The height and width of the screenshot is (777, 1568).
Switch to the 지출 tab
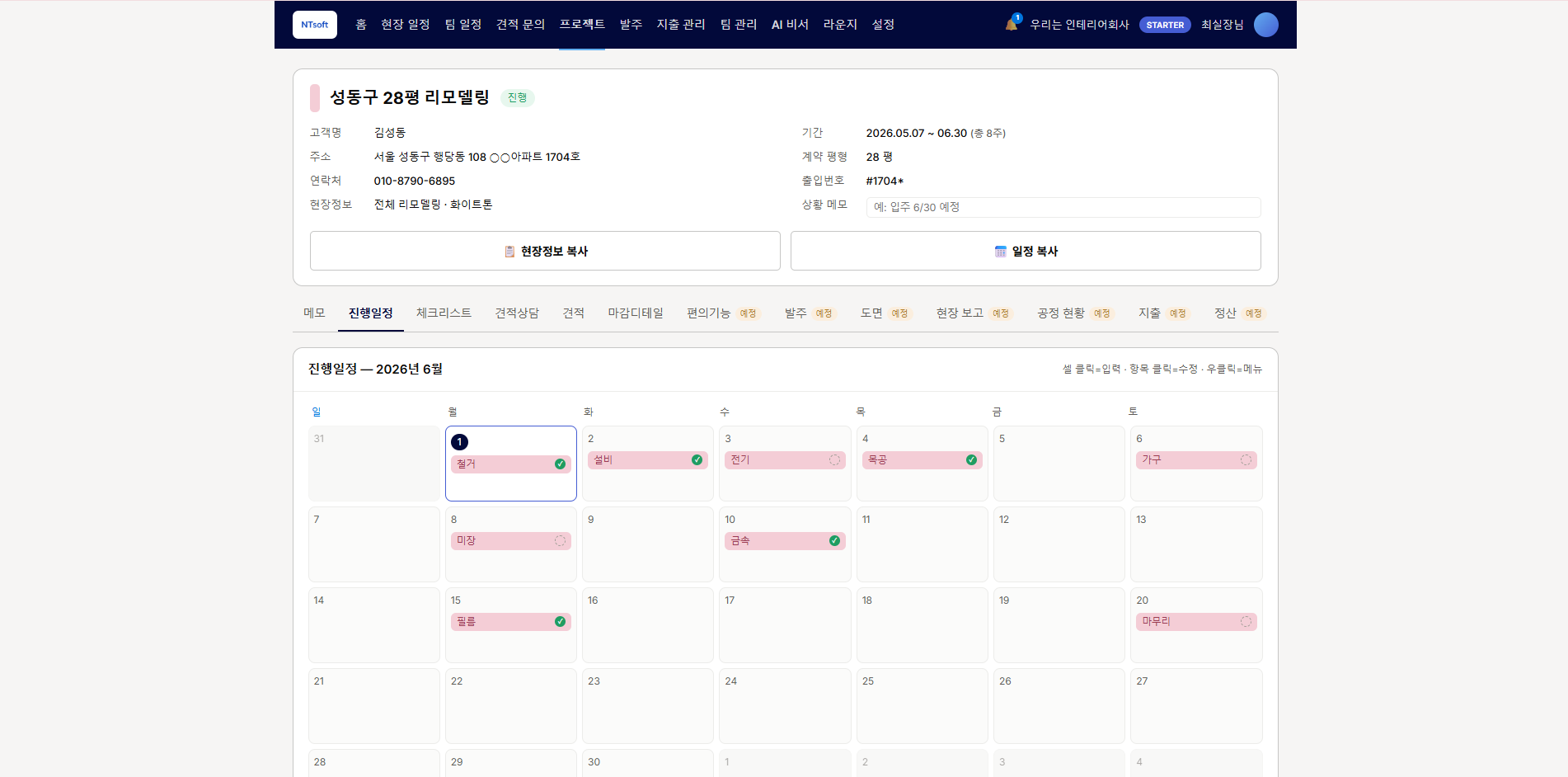1163,313
